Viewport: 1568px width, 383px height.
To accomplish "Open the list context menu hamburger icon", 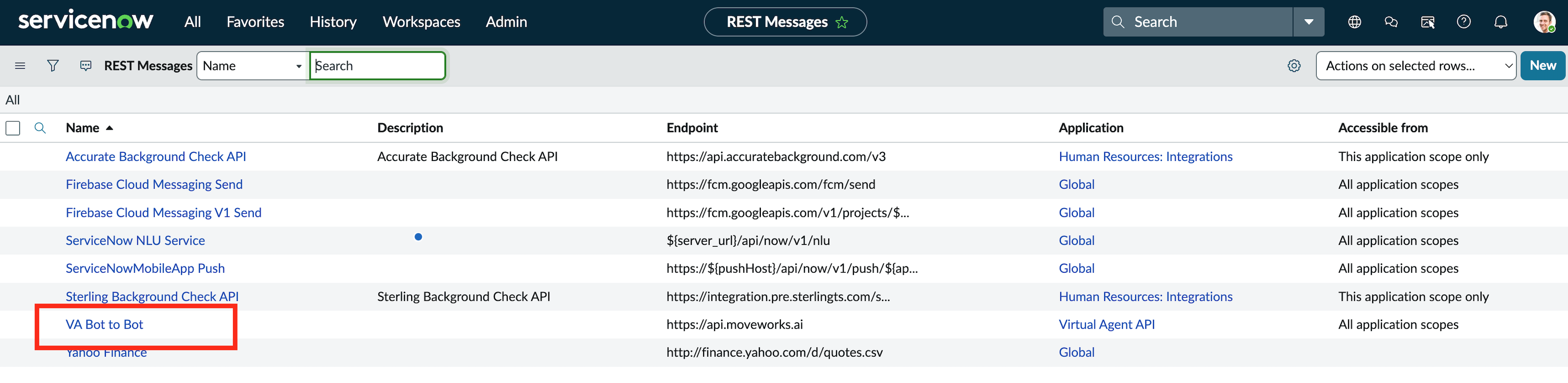I will (x=20, y=66).
